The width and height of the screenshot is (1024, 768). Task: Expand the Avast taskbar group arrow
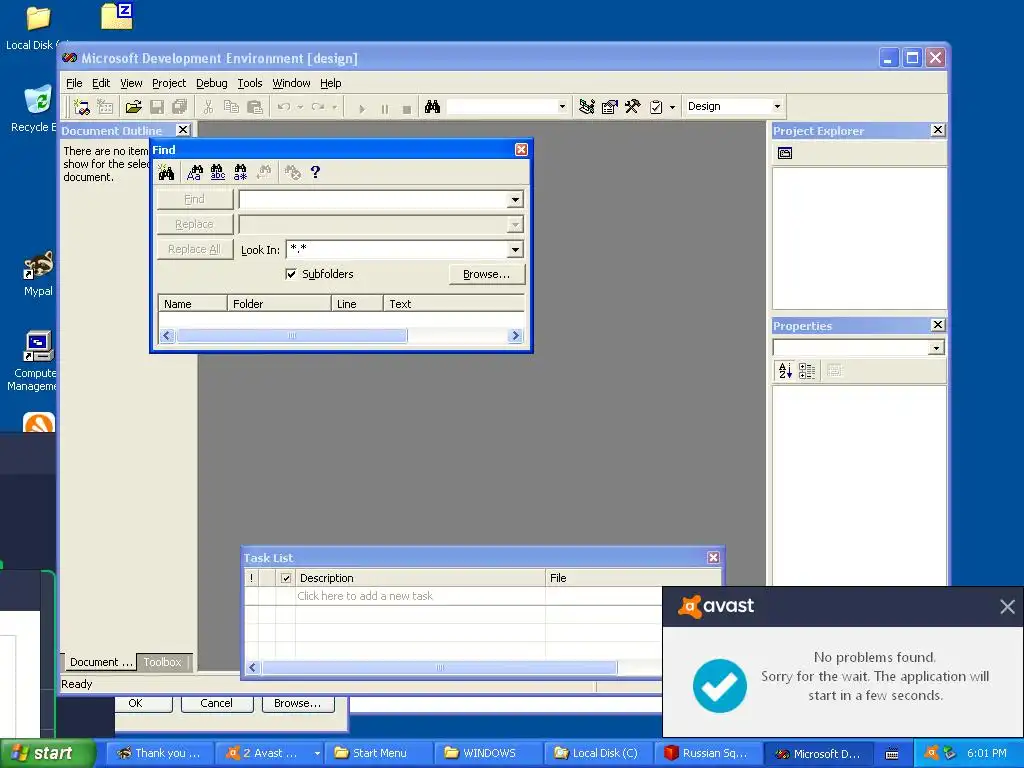317,753
